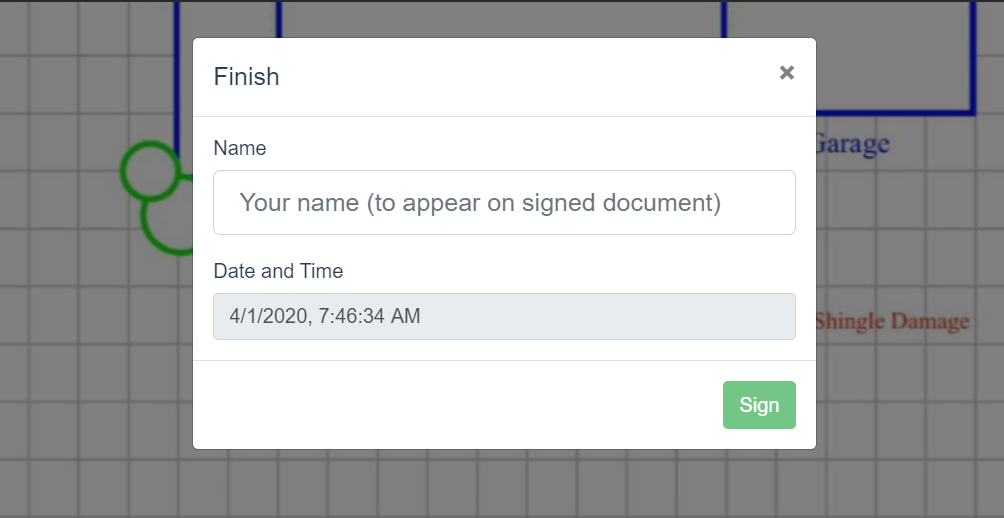Click the Finish dialog title

pyautogui.click(x=247, y=77)
